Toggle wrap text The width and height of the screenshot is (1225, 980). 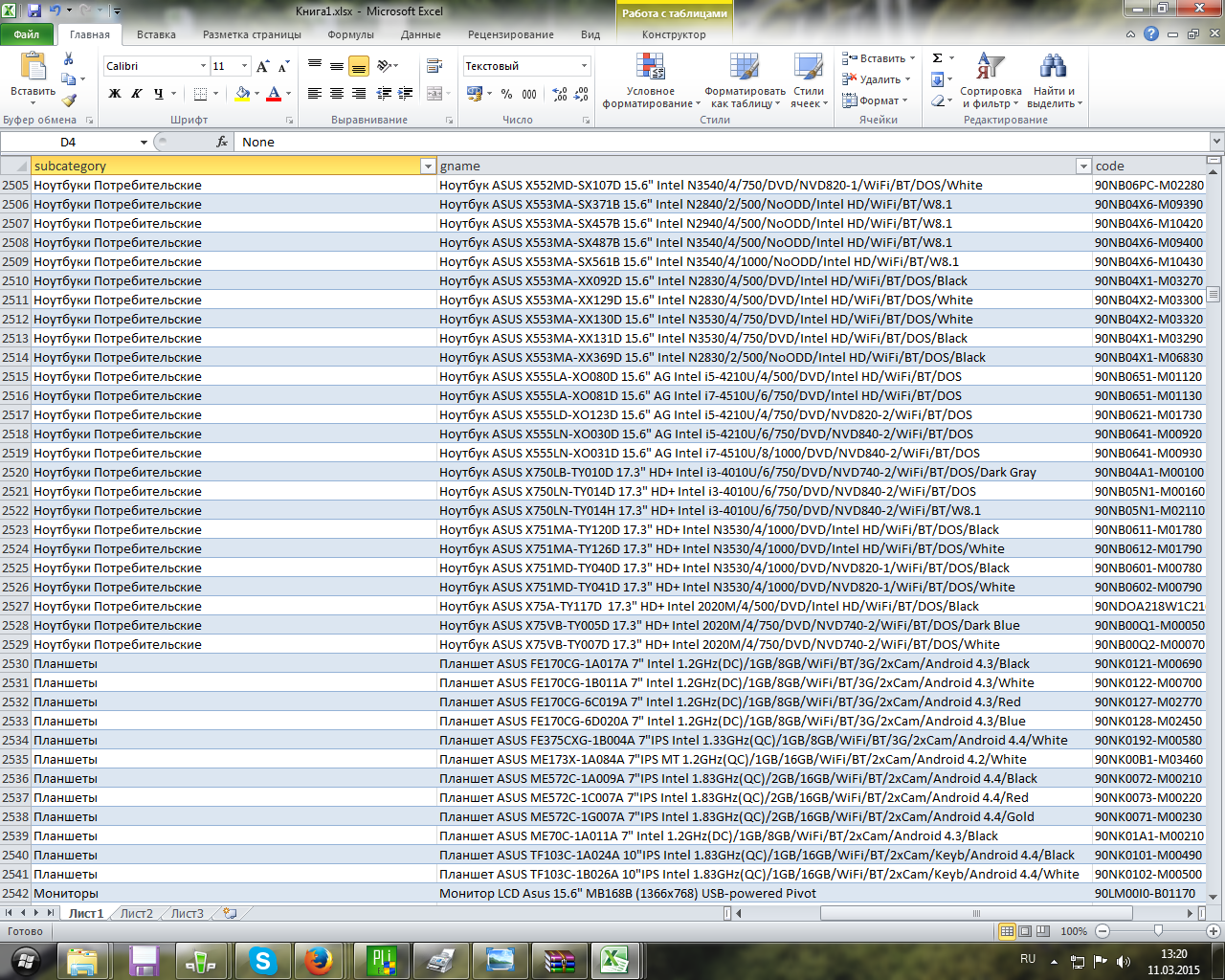click(434, 66)
